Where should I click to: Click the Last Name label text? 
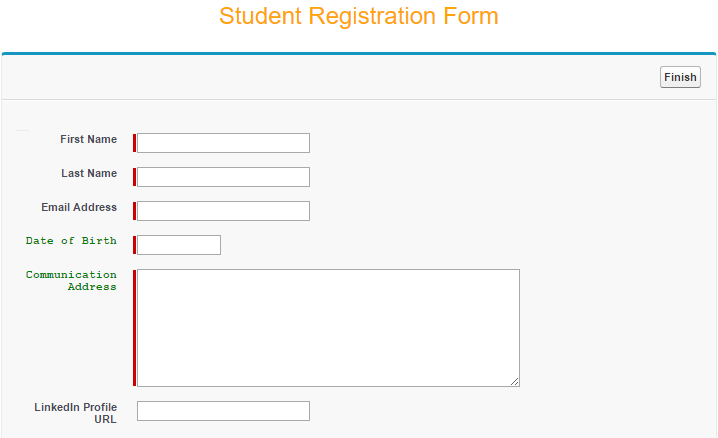[x=89, y=174]
